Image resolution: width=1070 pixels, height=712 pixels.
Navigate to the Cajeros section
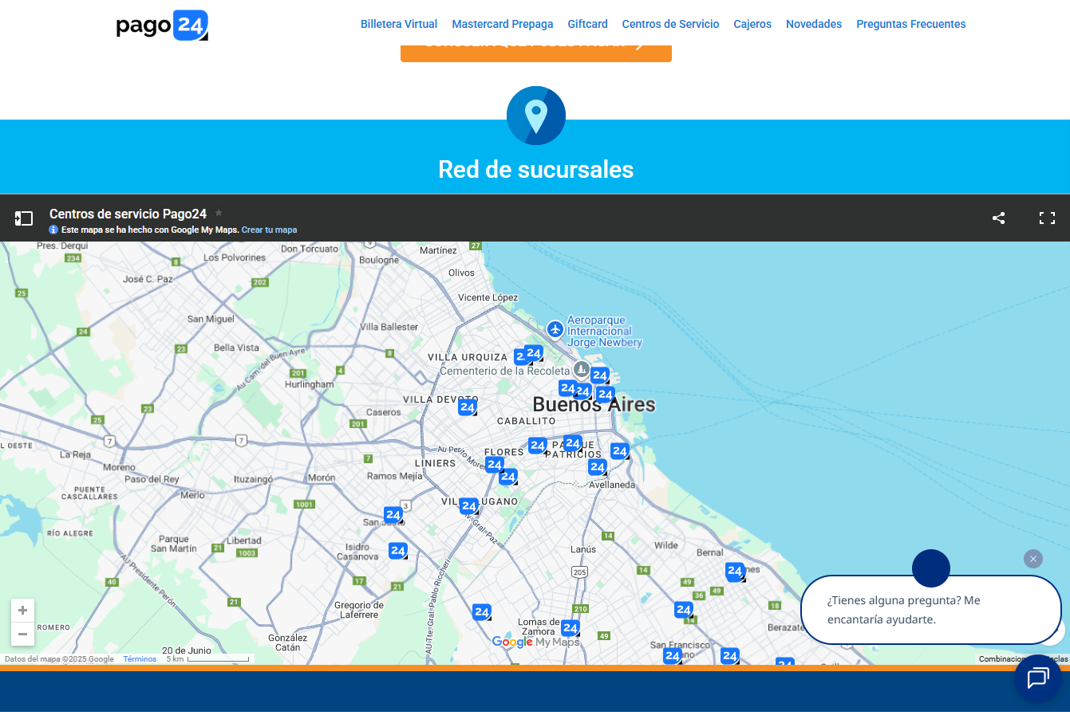click(x=752, y=24)
